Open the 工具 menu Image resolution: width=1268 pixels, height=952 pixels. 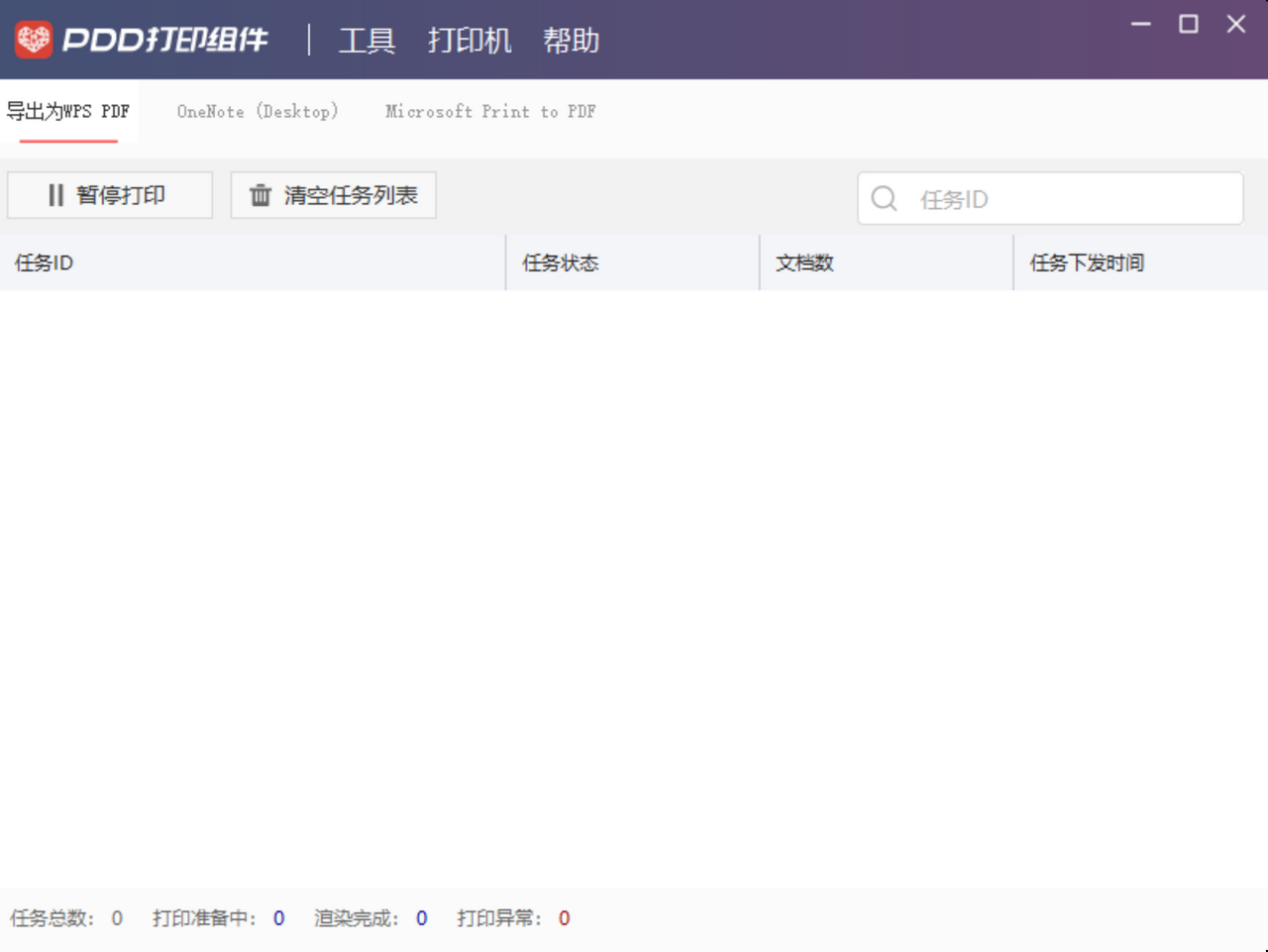click(368, 41)
